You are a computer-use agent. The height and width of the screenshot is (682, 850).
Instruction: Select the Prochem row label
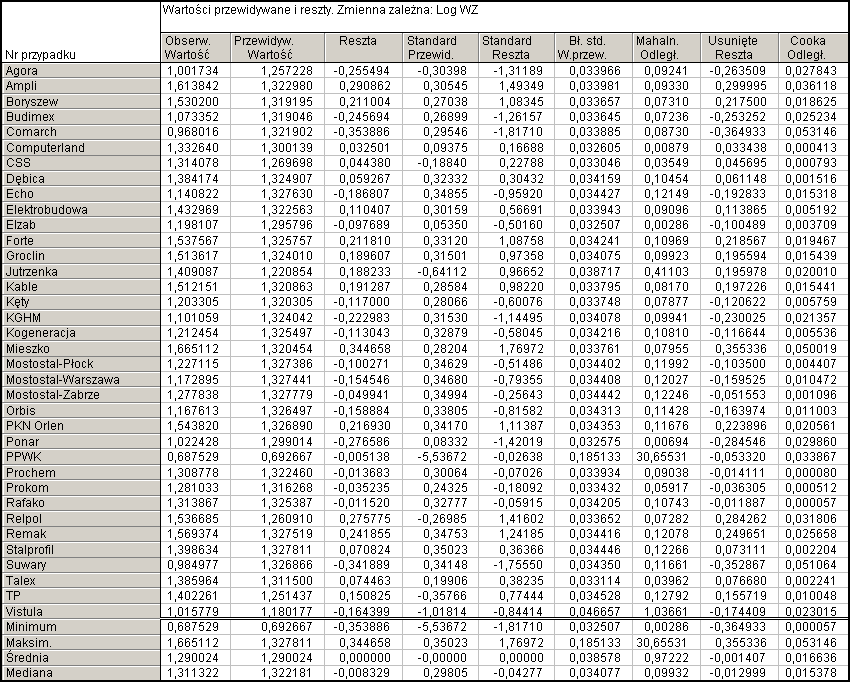(x=81, y=472)
